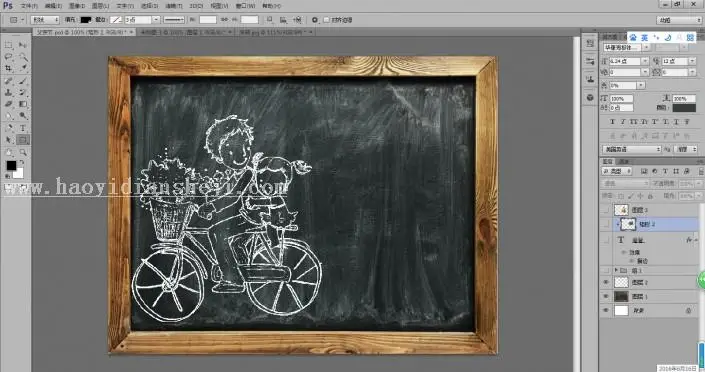Open the 3D menu
705x372 pixels.
coord(196,6)
